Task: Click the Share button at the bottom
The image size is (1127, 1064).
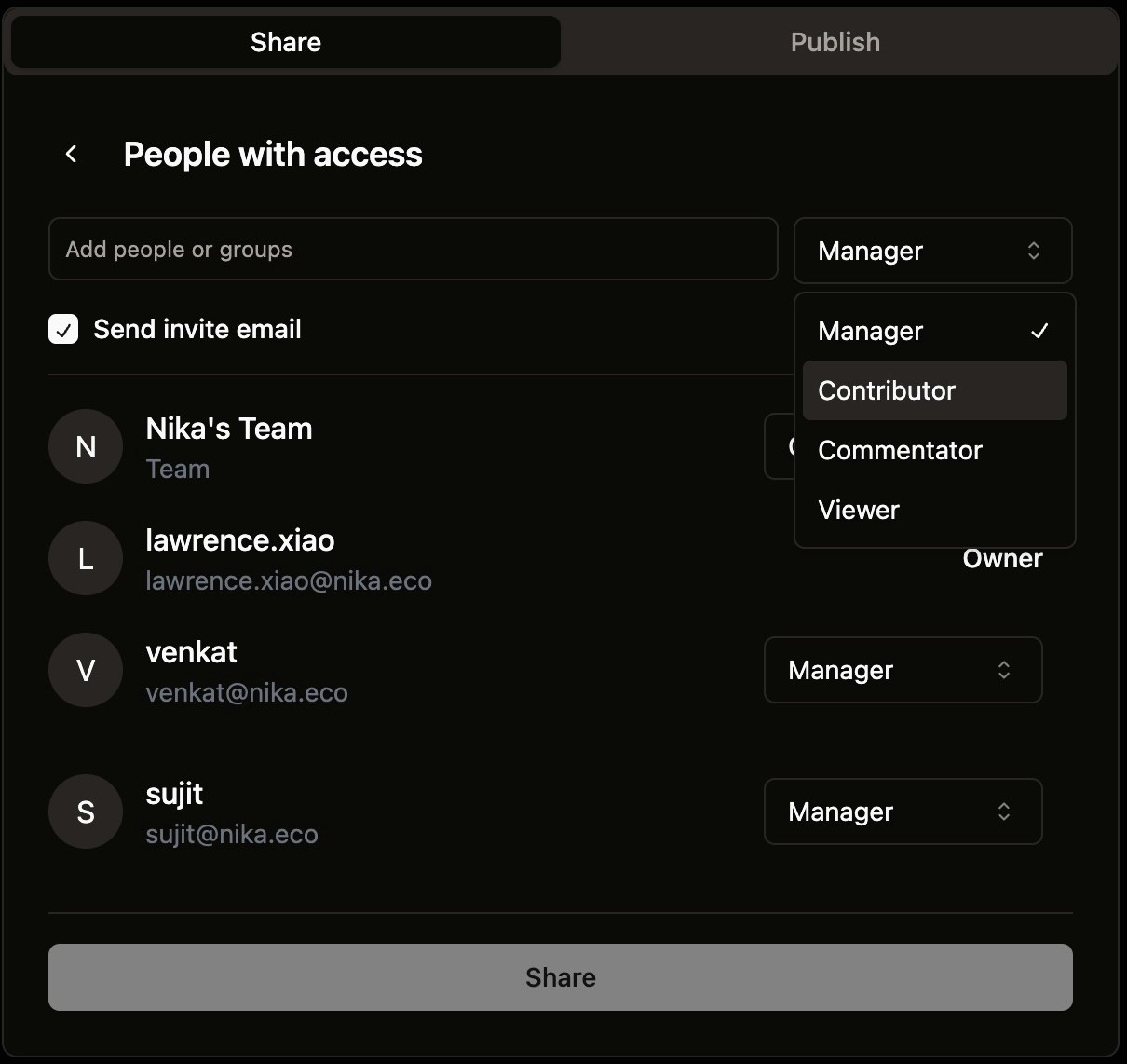Action: 560,977
